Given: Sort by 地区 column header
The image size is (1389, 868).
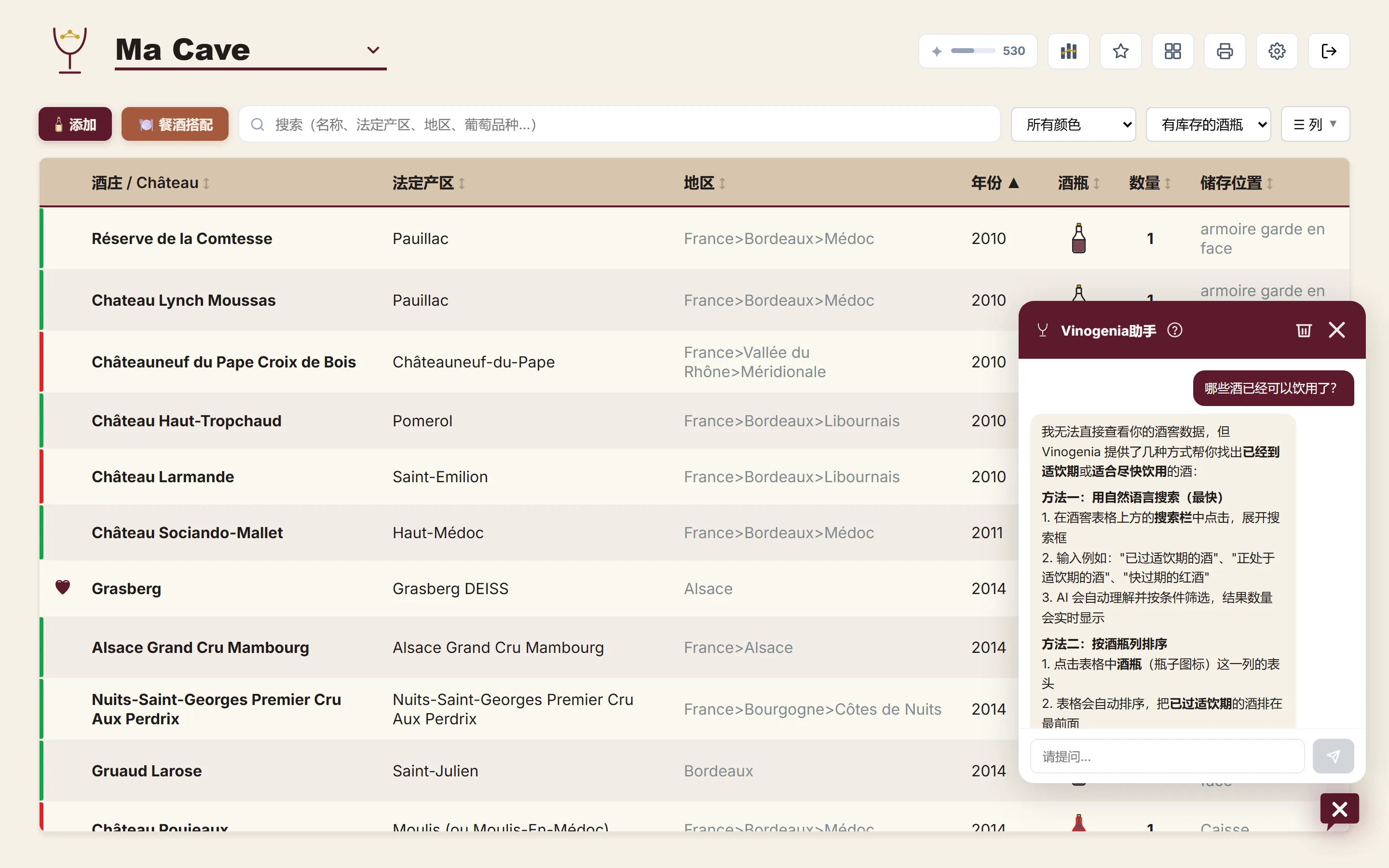Looking at the screenshot, I should pyautogui.click(x=704, y=183).
